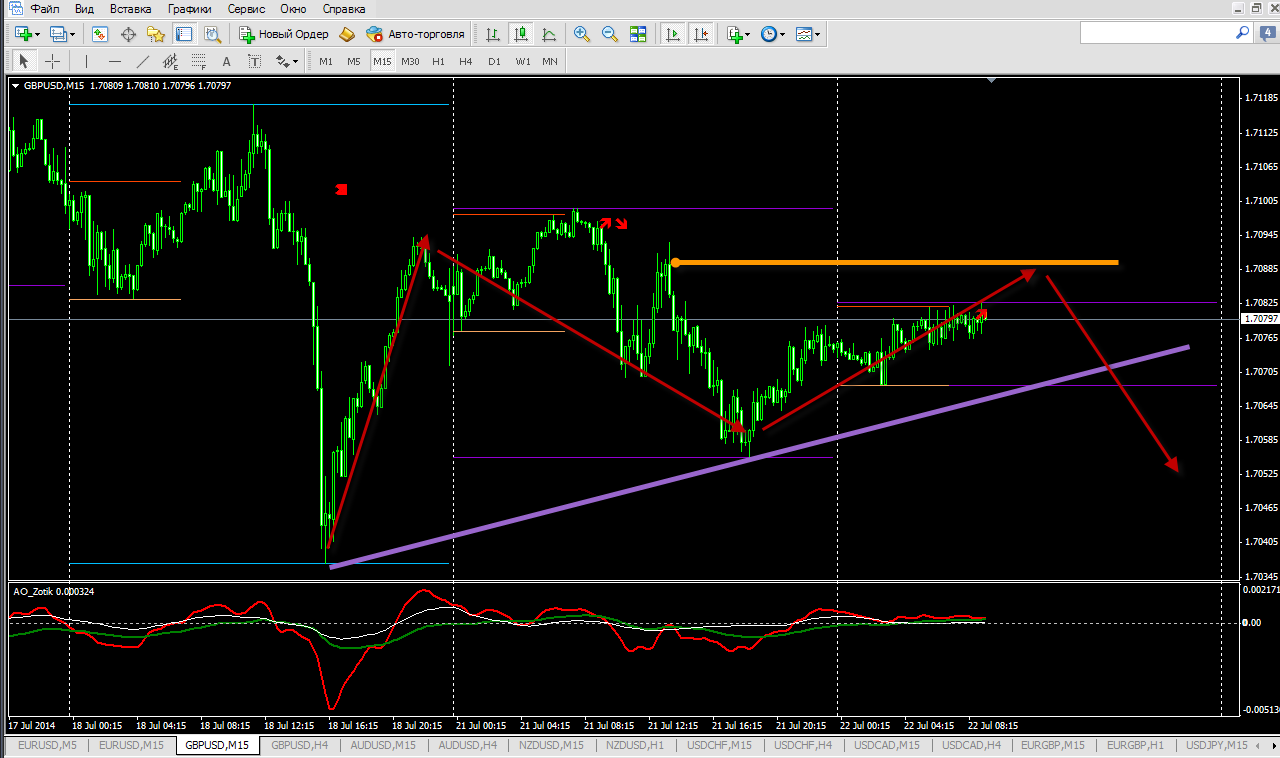Switch to D1 timeframe
Screen dimensions: 1280x758
click(x=494, y=61)
